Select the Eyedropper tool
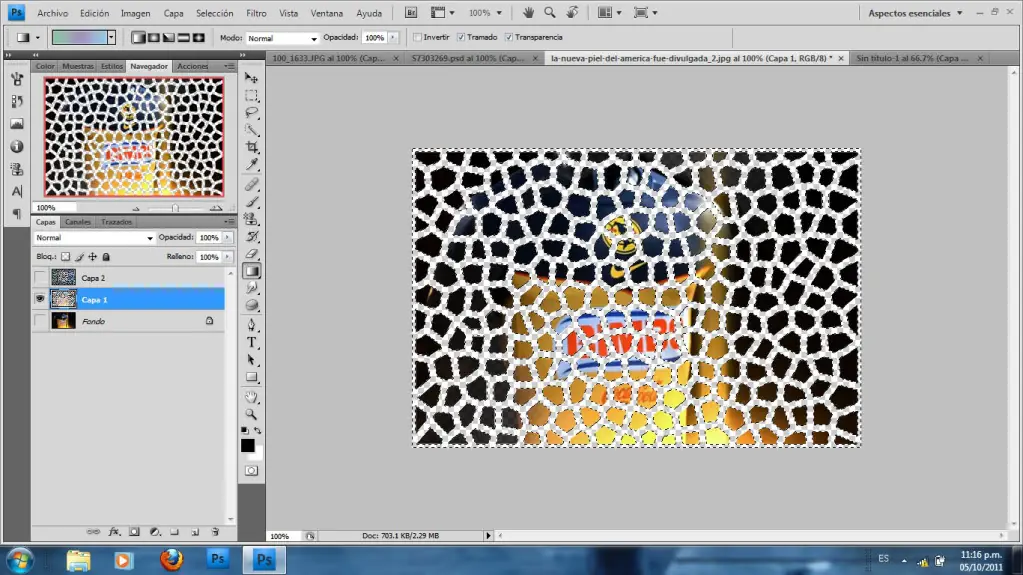The image size is (1023, 575). (251, 164)
